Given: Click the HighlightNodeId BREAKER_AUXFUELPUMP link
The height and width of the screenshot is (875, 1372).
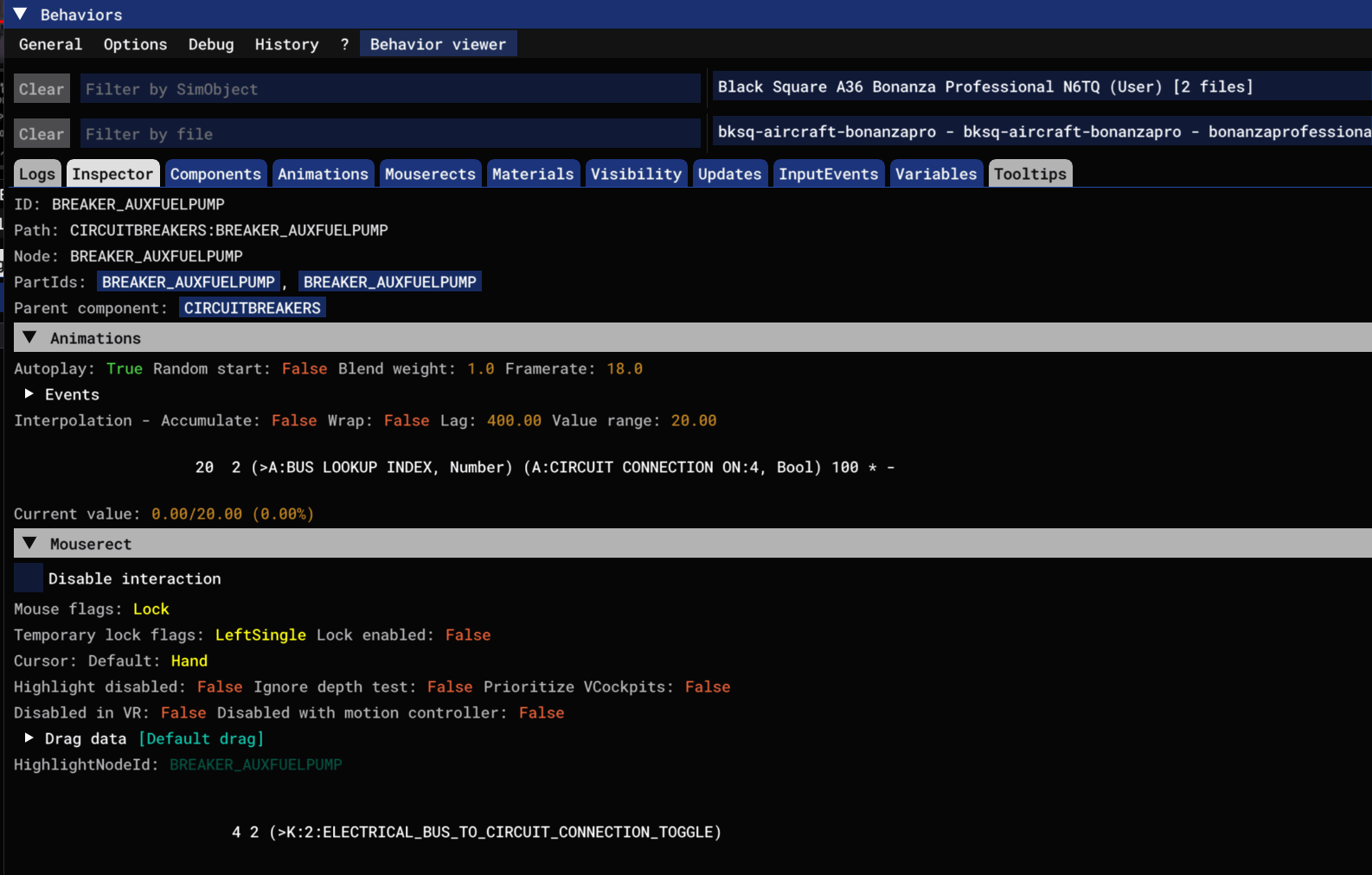Looking at the screenshot, I should tap(255, 764).
